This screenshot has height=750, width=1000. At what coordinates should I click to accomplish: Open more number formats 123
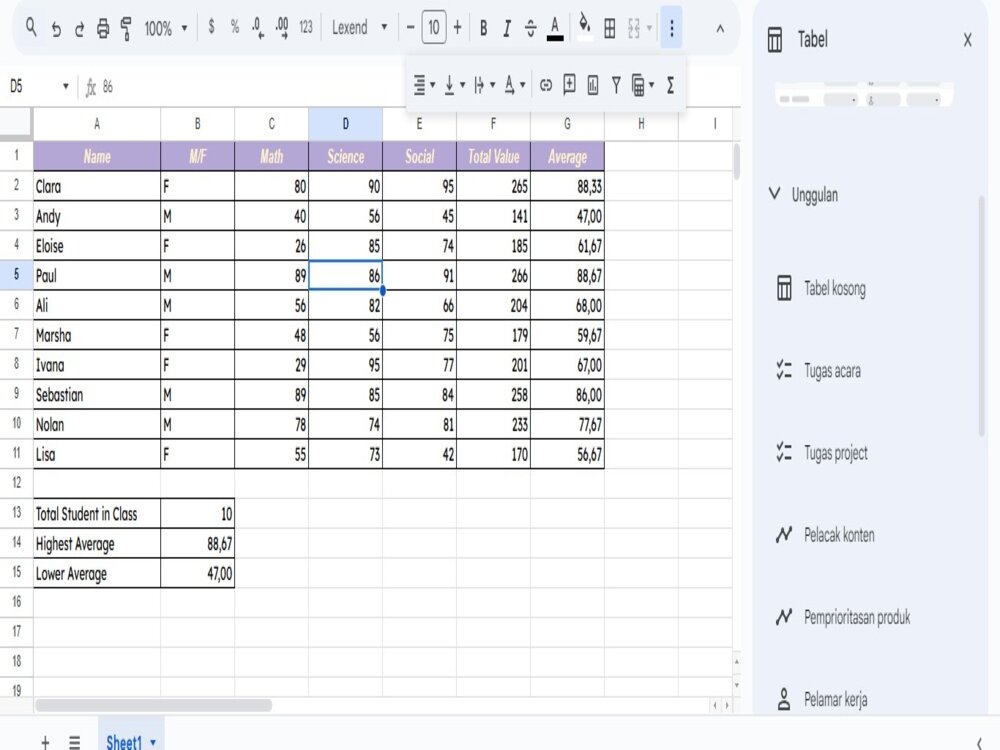[x=306, y=27]
